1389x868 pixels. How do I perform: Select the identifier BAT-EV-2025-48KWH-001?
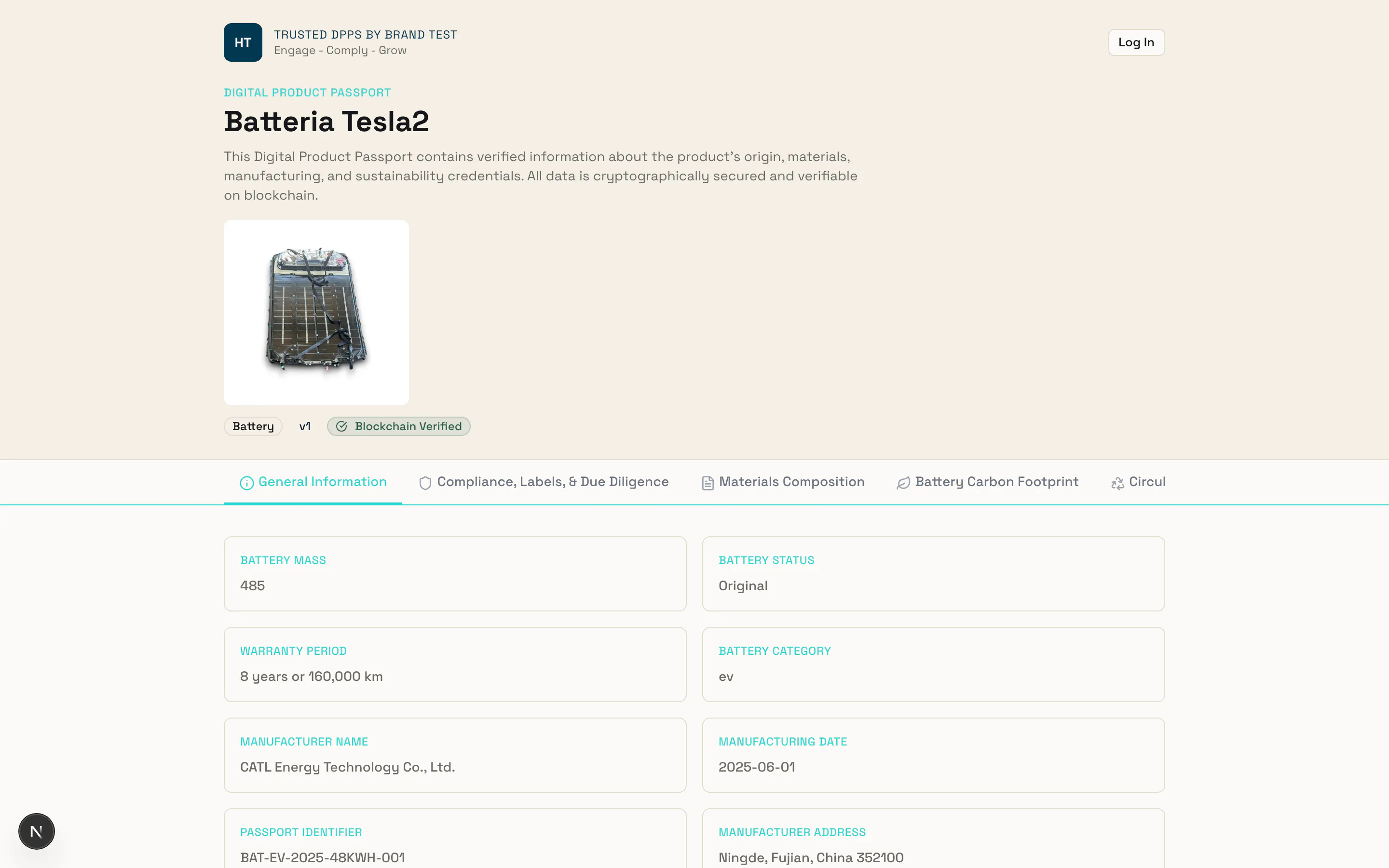[322, 858]
